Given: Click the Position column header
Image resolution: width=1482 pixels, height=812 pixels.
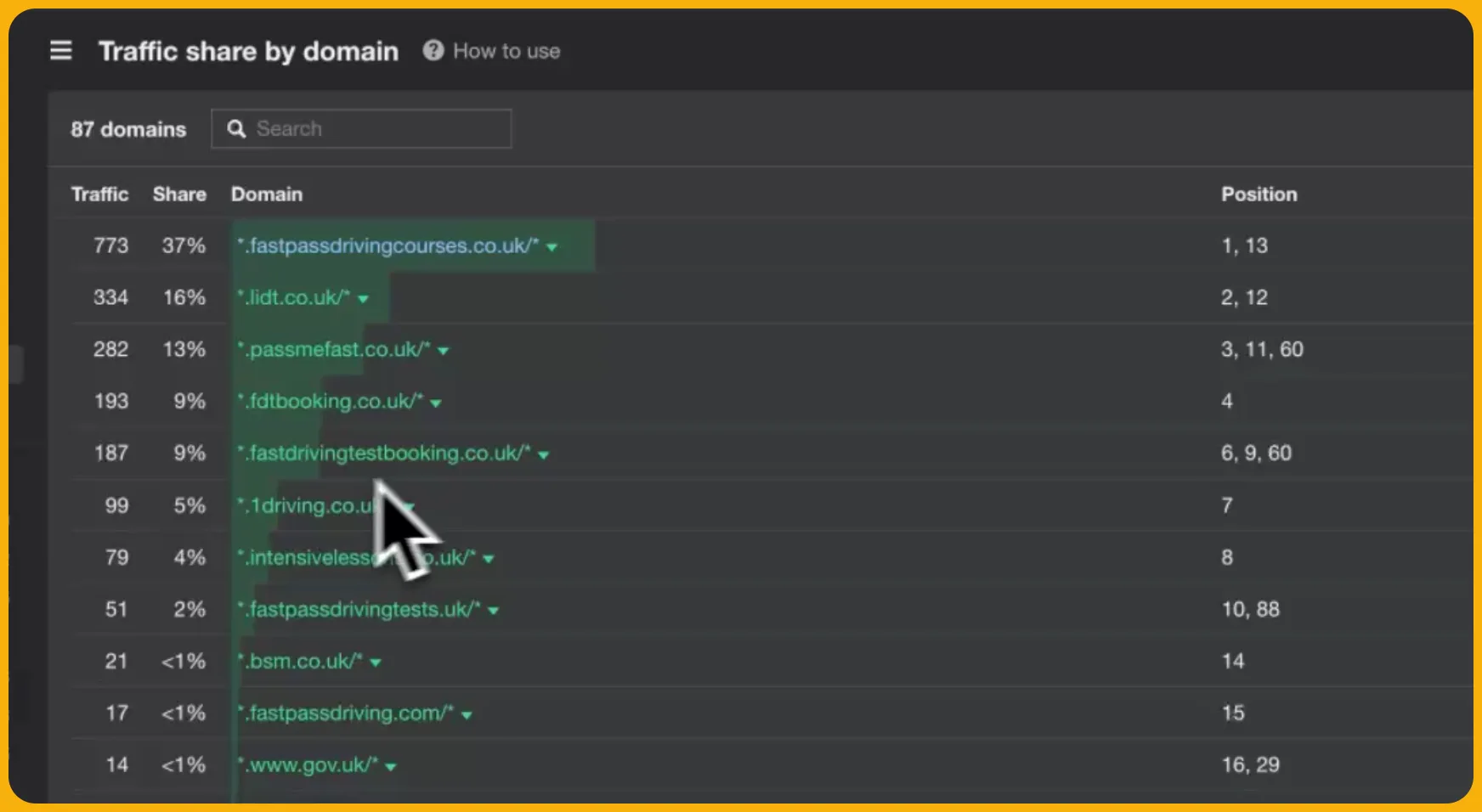Looking at the screenshot, I should [1259, 194].
